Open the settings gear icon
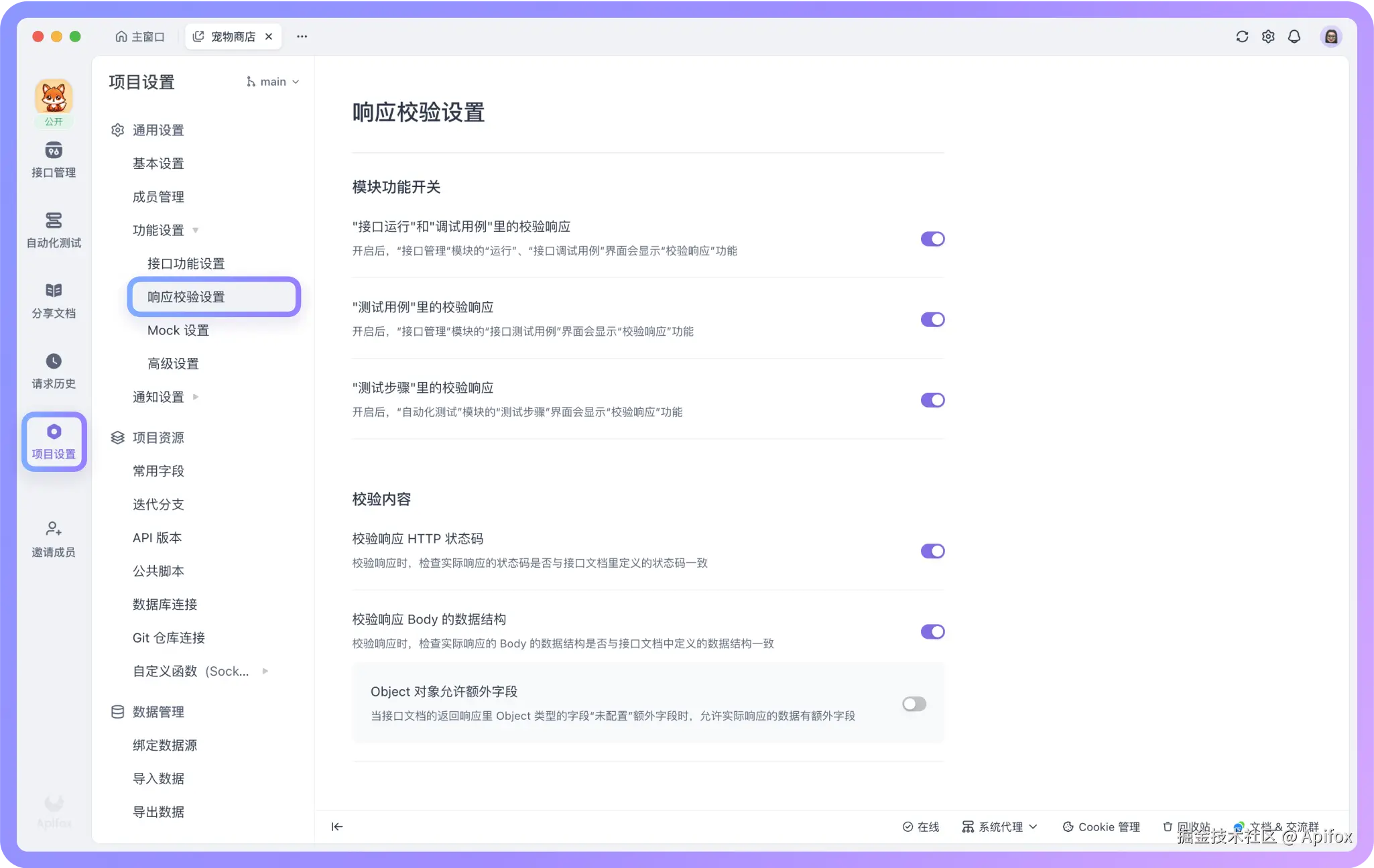This screenshot has height=868, width=1374. [1268, 37]
